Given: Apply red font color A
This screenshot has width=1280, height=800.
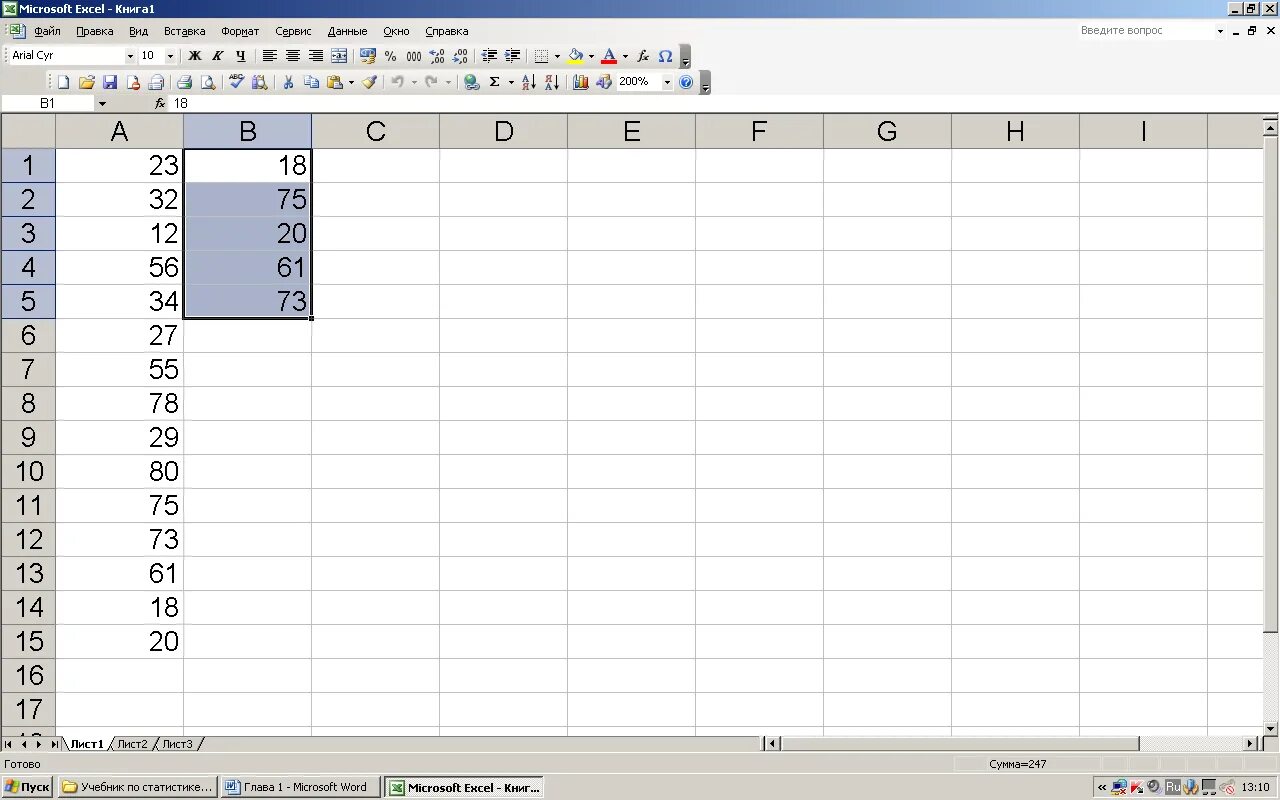Looking at the screenshot, I should [x=609, y=56].
